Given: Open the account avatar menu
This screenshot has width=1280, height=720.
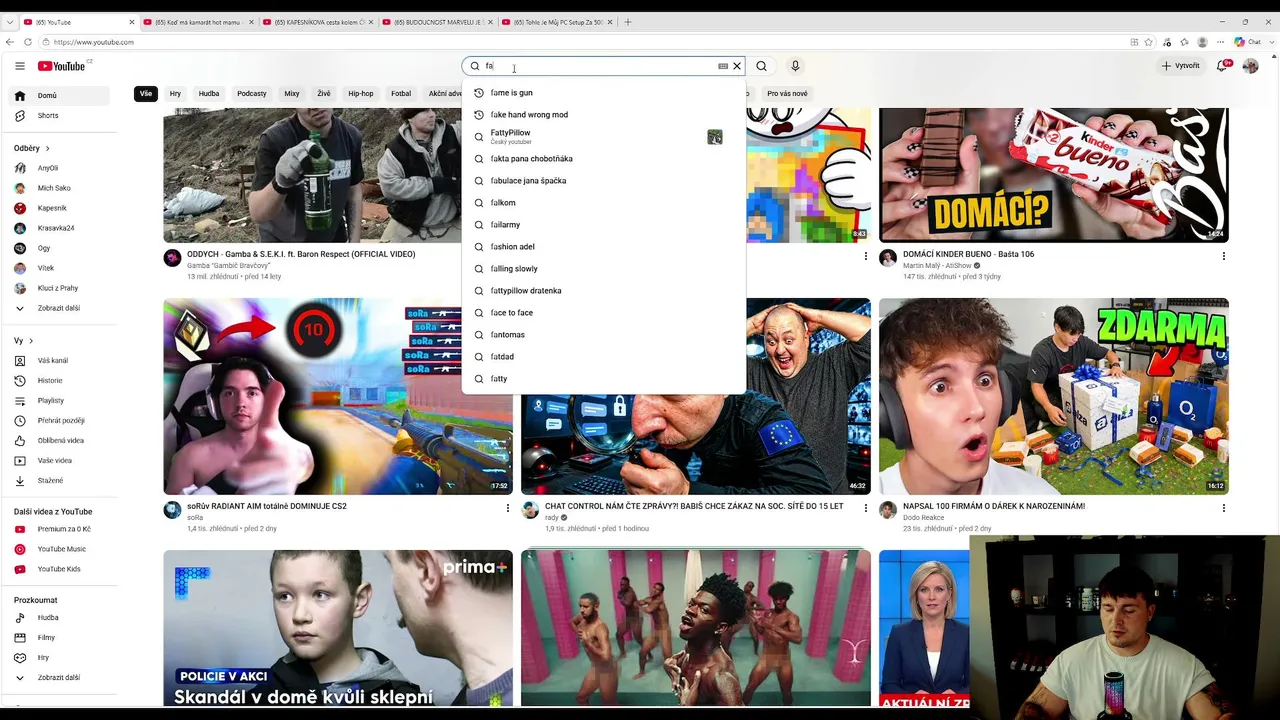Looking at the screenshot, I should [1250, 66].
